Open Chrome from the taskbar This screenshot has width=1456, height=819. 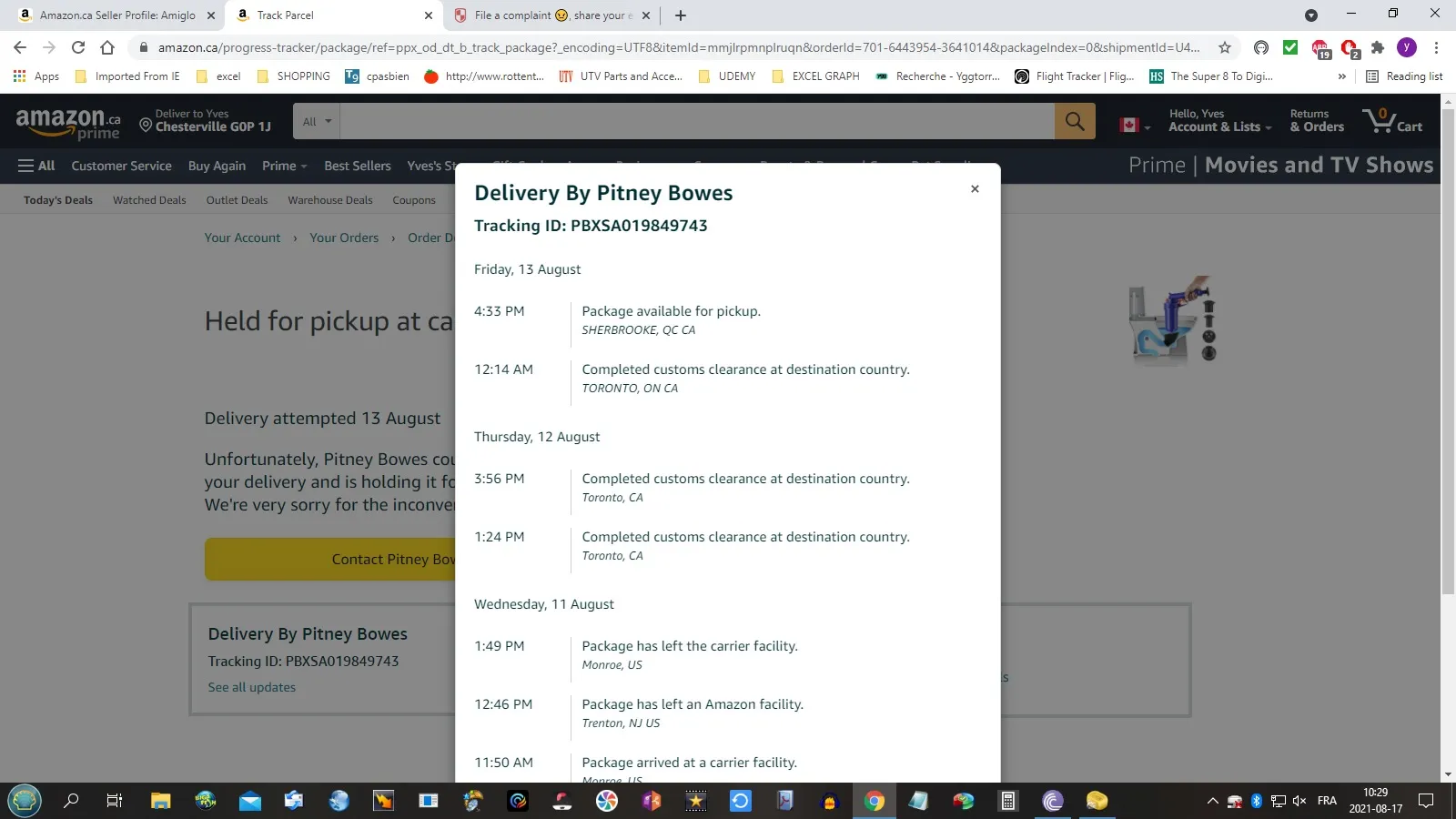pyautogui.click(x=875, y=801)
